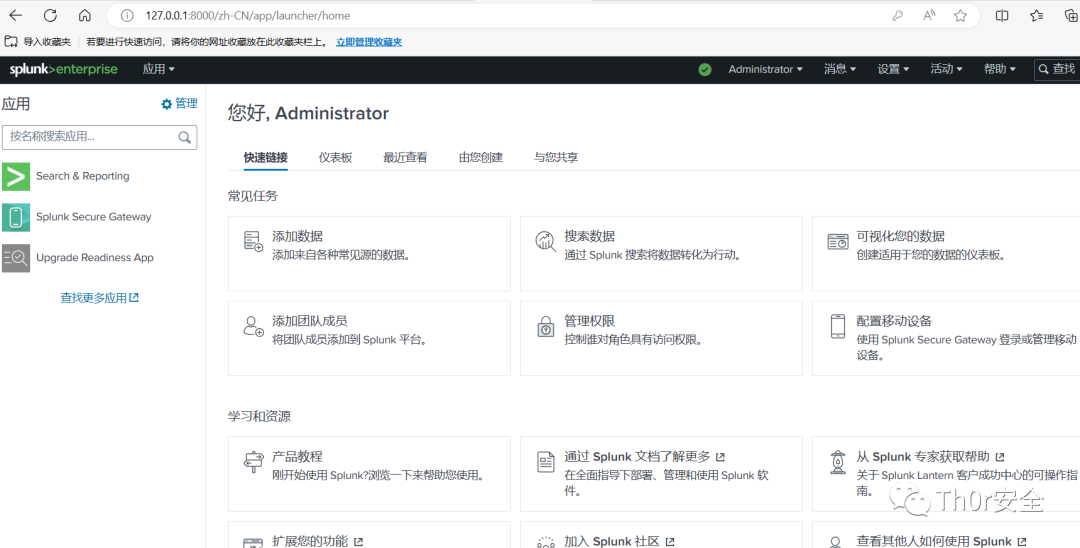Viewport: 1080px width, 548px height.
Task: Open 从 Splunk 专家获取帮助 link
Action: click(x=930, y=456)
